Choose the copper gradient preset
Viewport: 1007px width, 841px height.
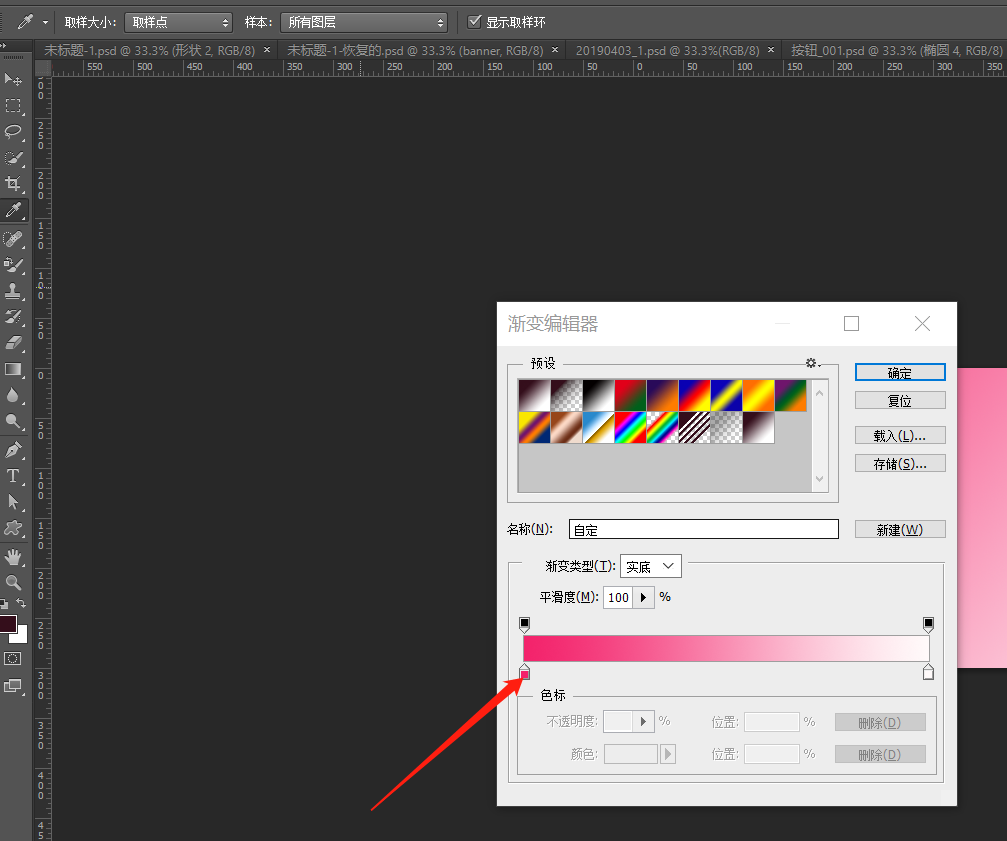click(x=566, y=428)
